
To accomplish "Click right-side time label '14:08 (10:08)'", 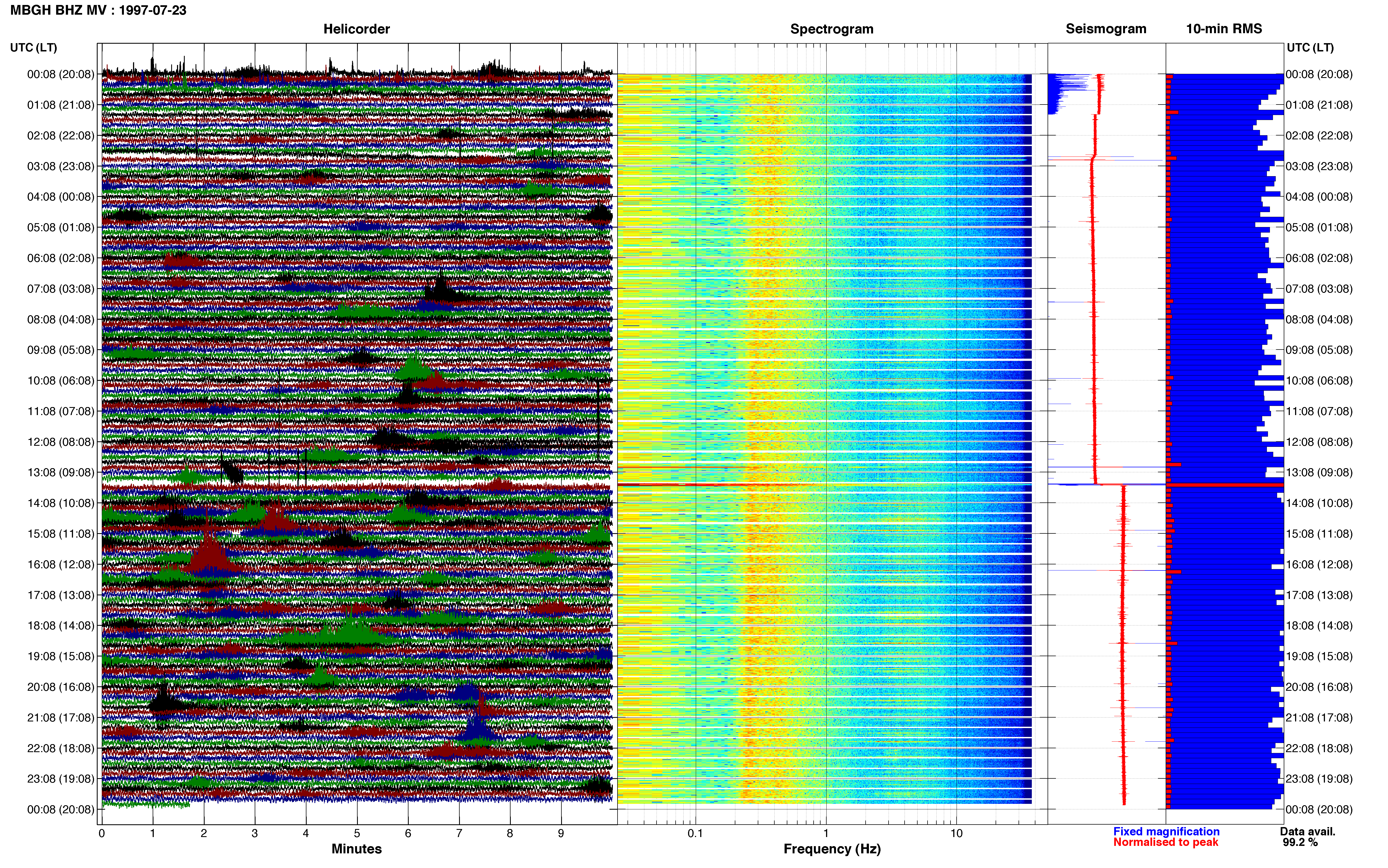I will (1319, 503).
